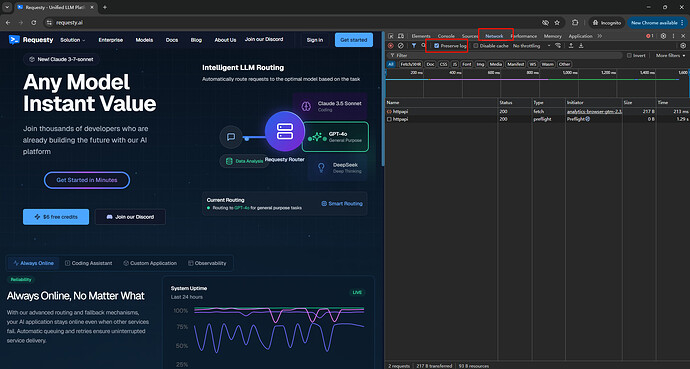Enable the Disable cache checkbox
The image size is (690, 369).
(x=476, y=46)
